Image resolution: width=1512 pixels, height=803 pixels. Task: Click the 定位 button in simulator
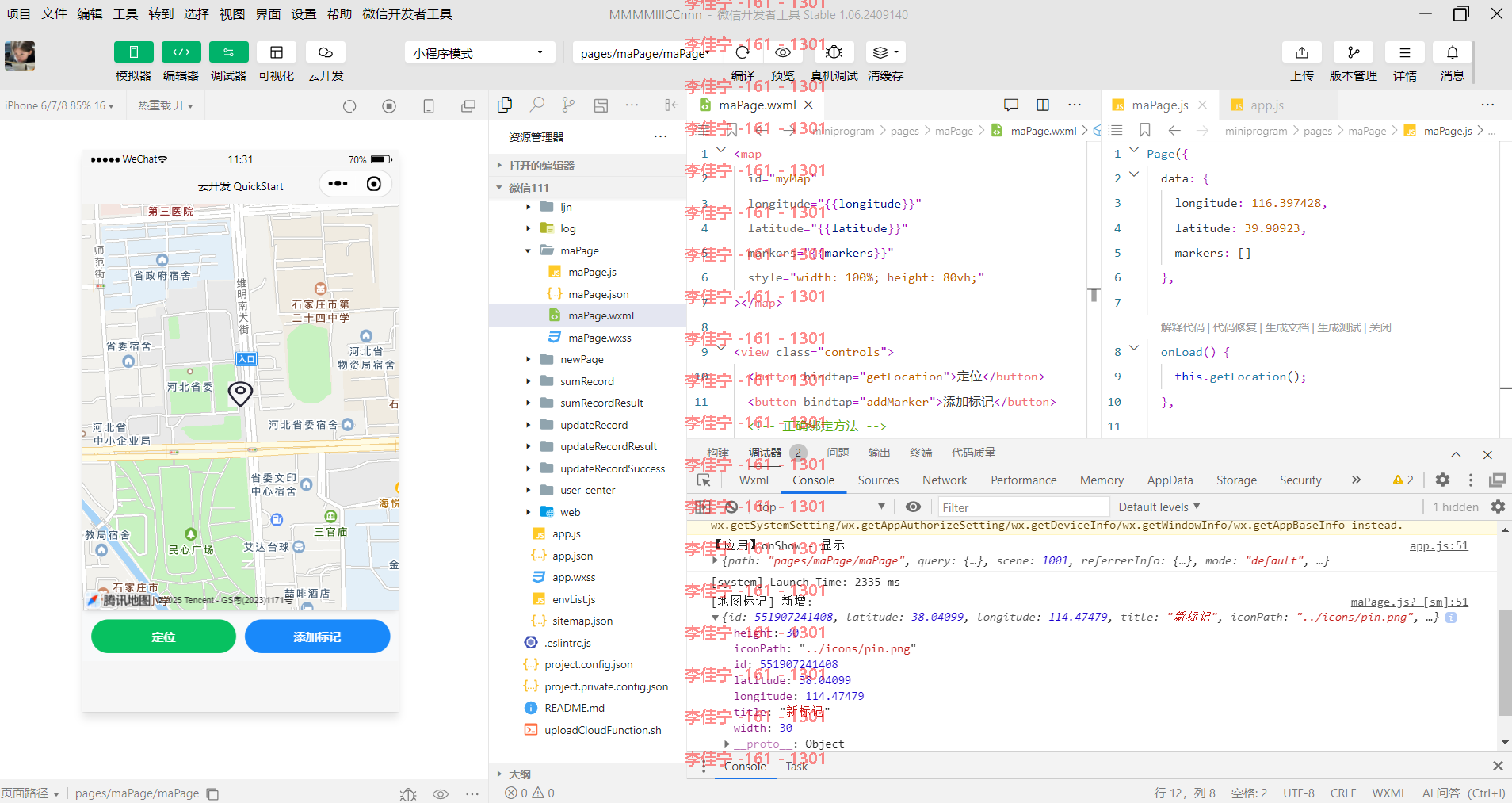[x=163, y=637]
